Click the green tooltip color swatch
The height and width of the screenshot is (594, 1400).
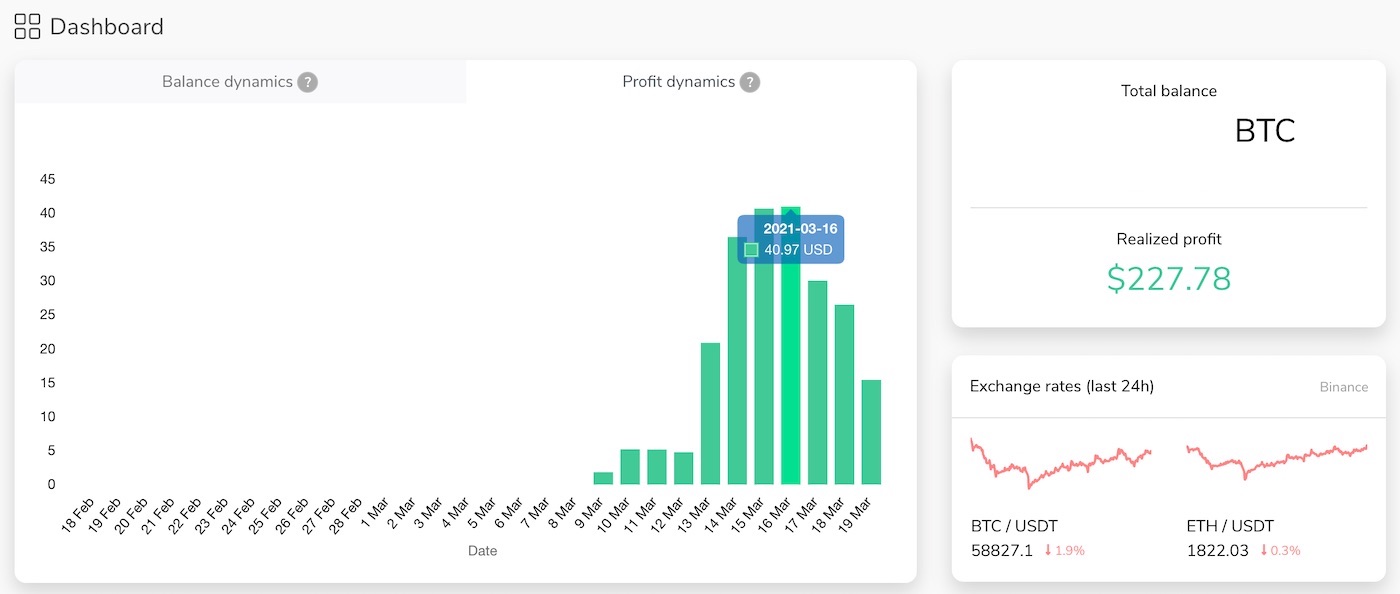(752, 250)
